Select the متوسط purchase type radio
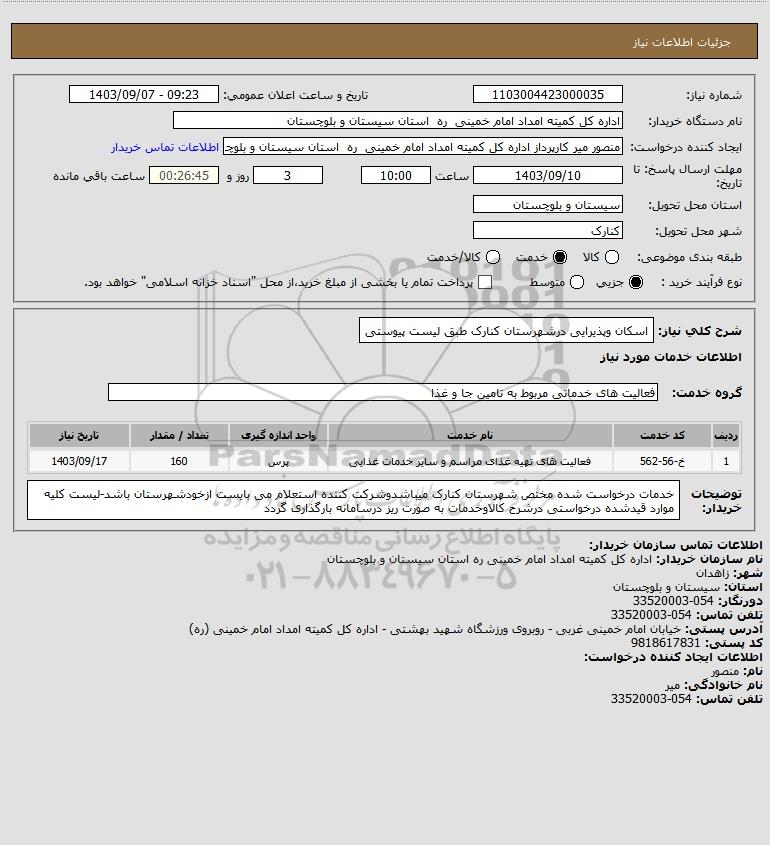 [x=577, y=282]
